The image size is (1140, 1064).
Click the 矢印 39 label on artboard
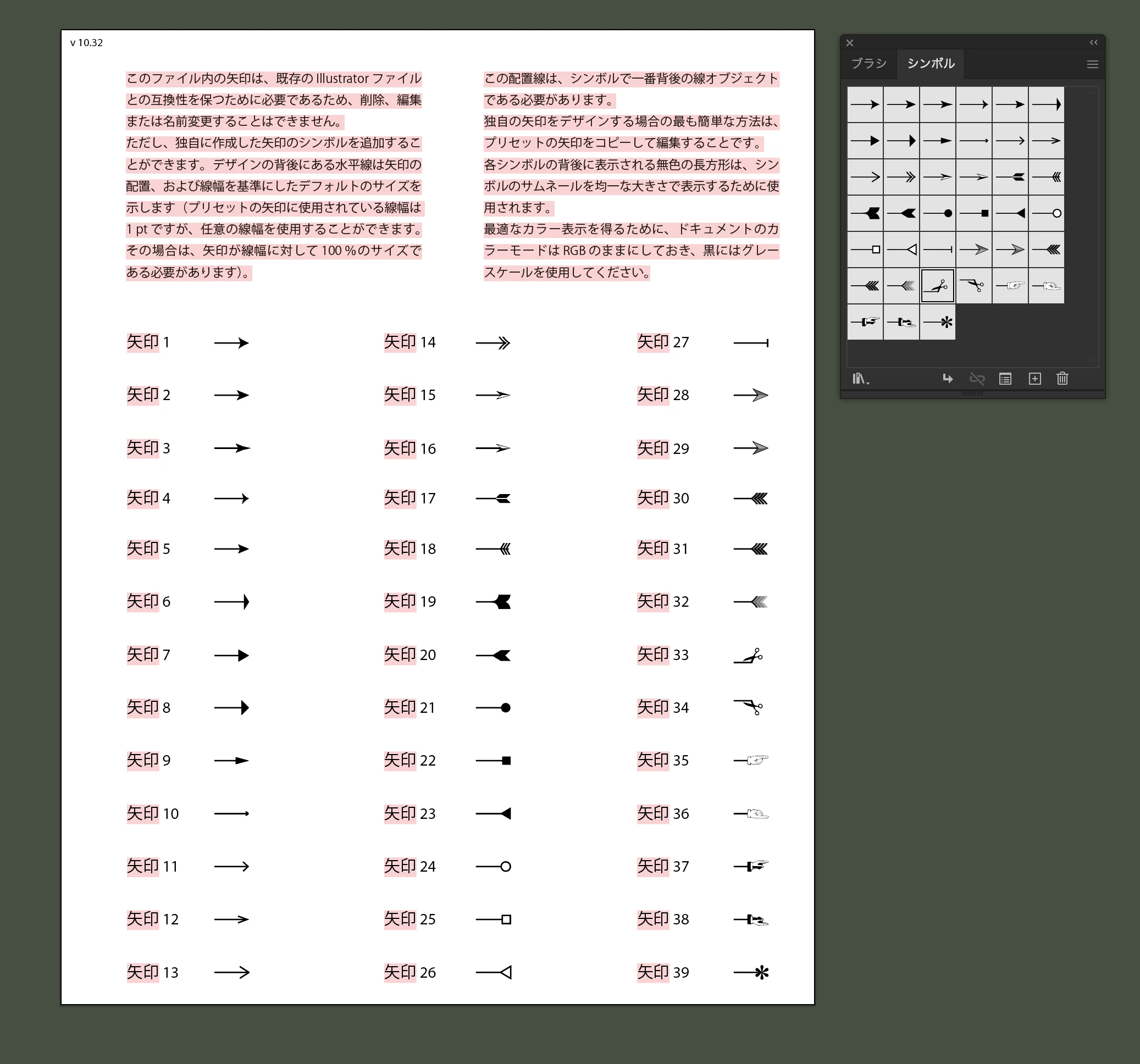[x=663, y=972]
